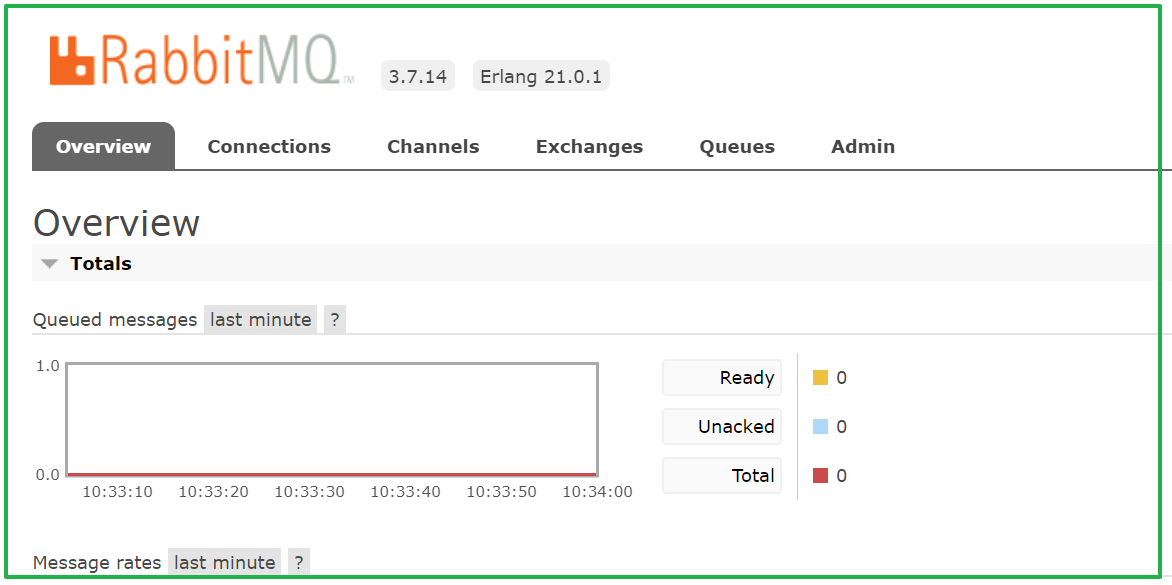1172x585 pixels.
Task: Click inside the Queued messages chart
Action: pyautogui.click(x=332, y=419)
